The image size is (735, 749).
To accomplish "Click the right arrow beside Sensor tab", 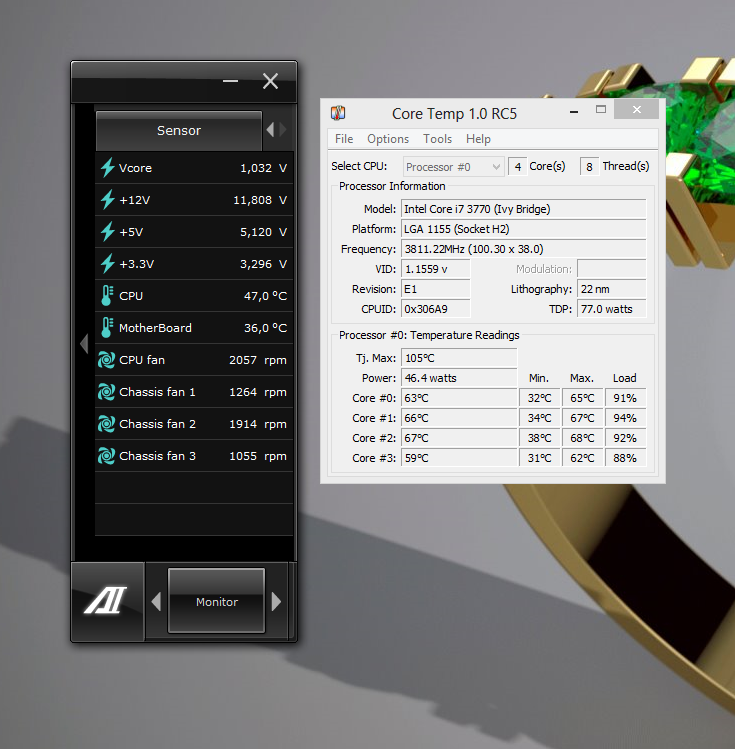I will coord(283,129).
